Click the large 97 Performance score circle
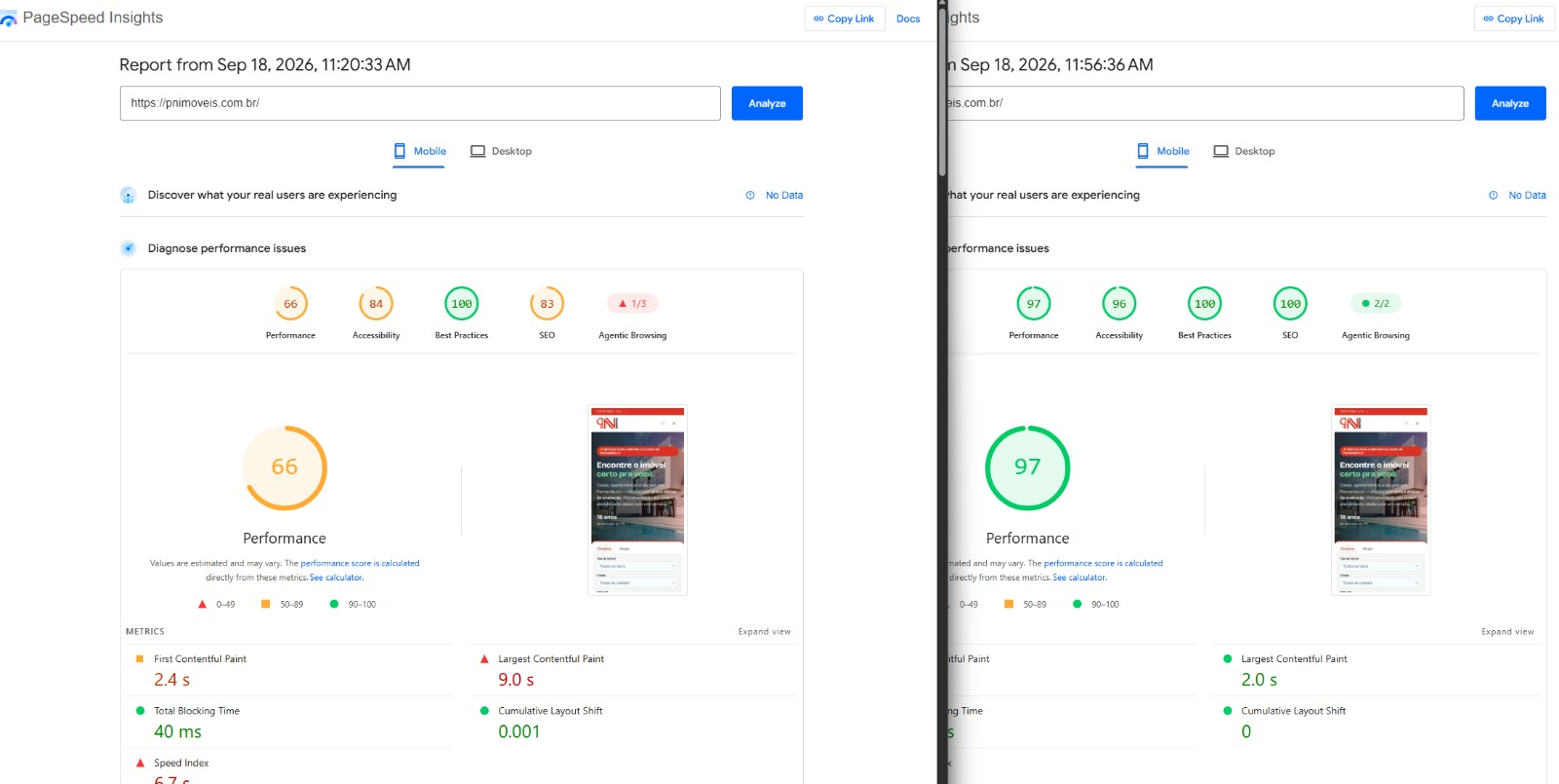This screenshot has height=784, width=1559. (x=1028, y=467)
